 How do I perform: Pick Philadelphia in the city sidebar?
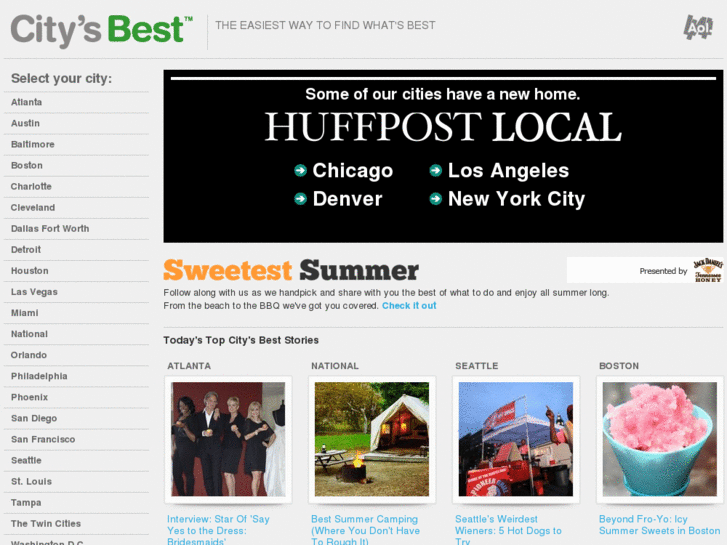[39, 376]
